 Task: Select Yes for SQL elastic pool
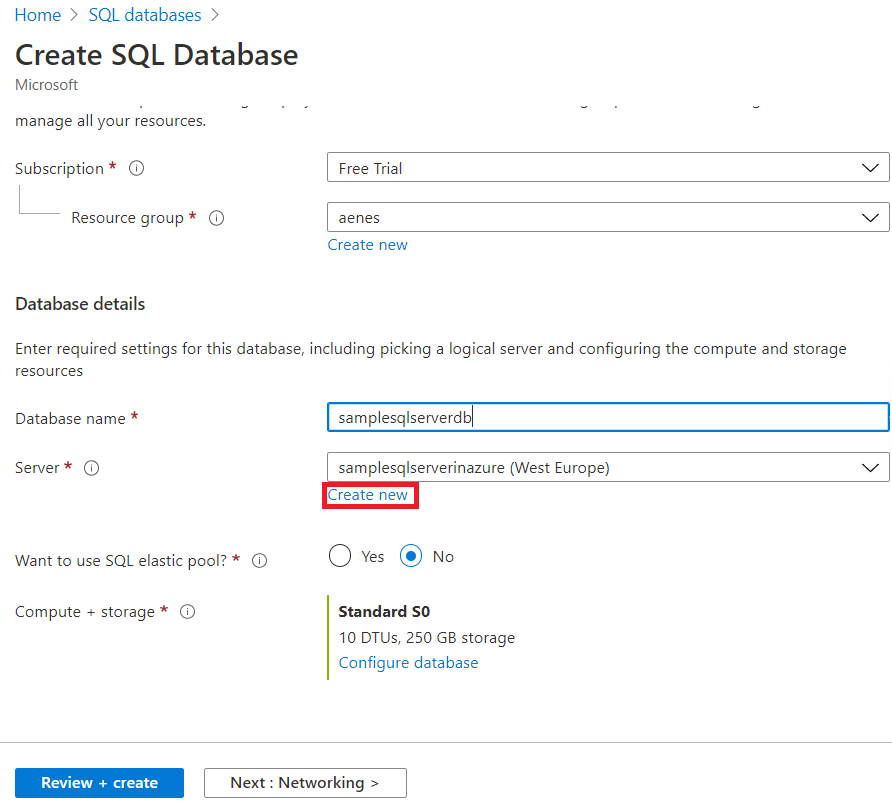point(340,556)
